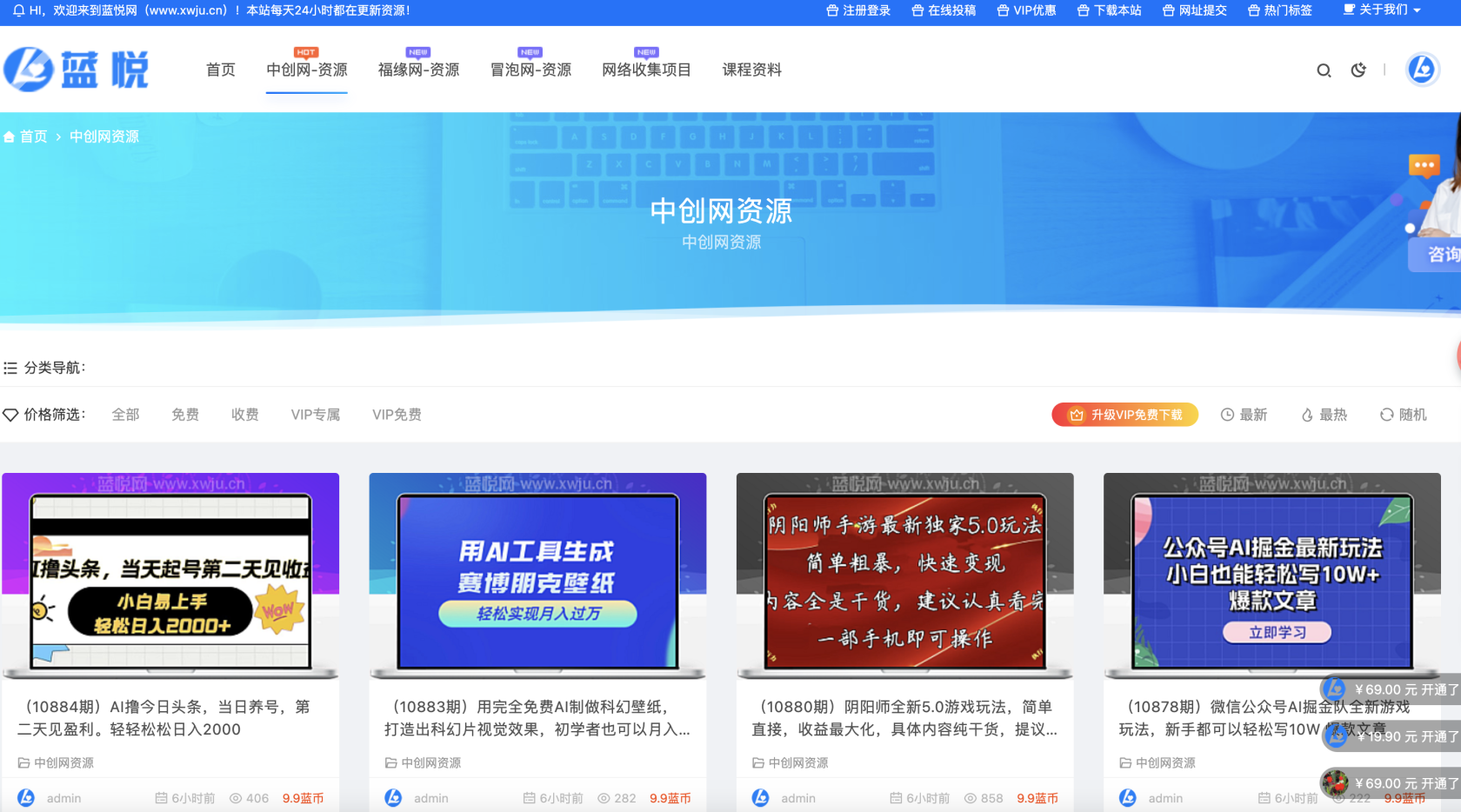Sort resources by 随机
Image resolution: width=1461 pixels, height=812 pixels.
1403,415
